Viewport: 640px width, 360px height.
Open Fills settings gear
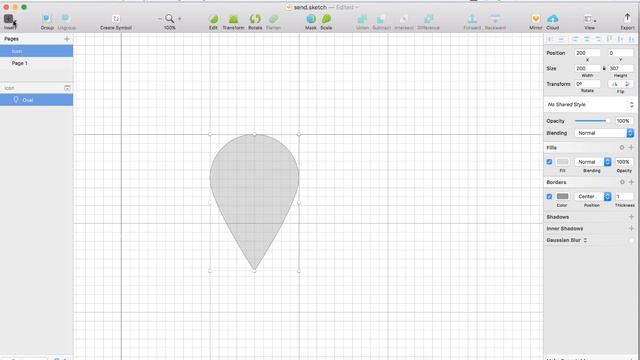622,147
